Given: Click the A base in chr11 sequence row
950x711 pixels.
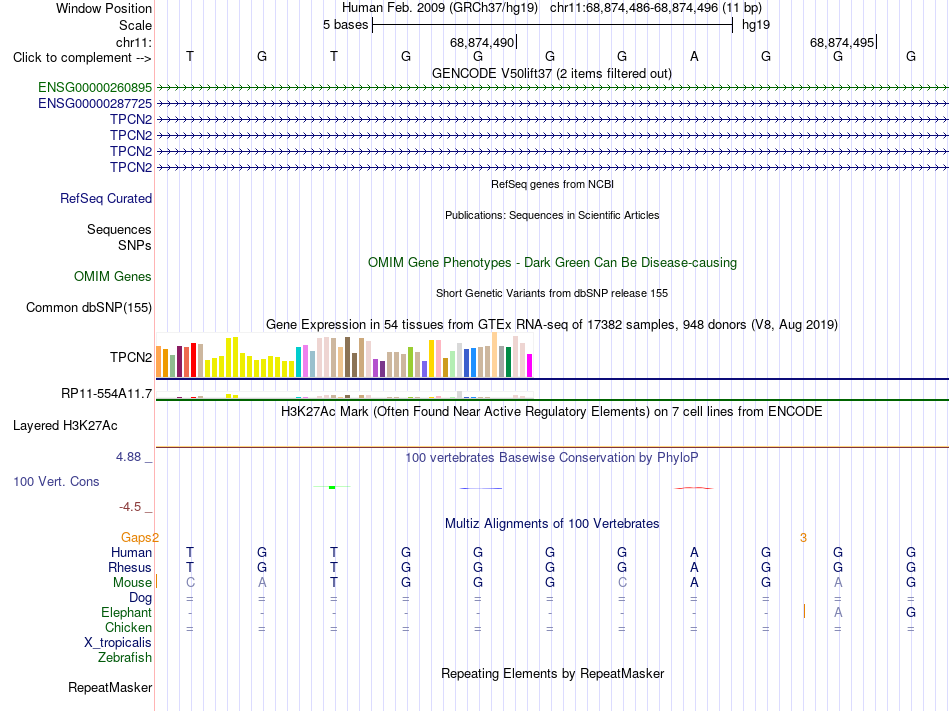Looking at the screenshot, I should [694, 57].
